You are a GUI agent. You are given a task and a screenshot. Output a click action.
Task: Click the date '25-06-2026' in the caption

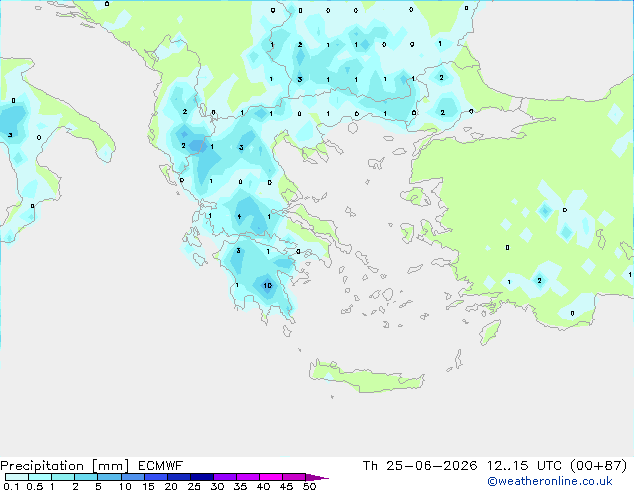point(431,466)
